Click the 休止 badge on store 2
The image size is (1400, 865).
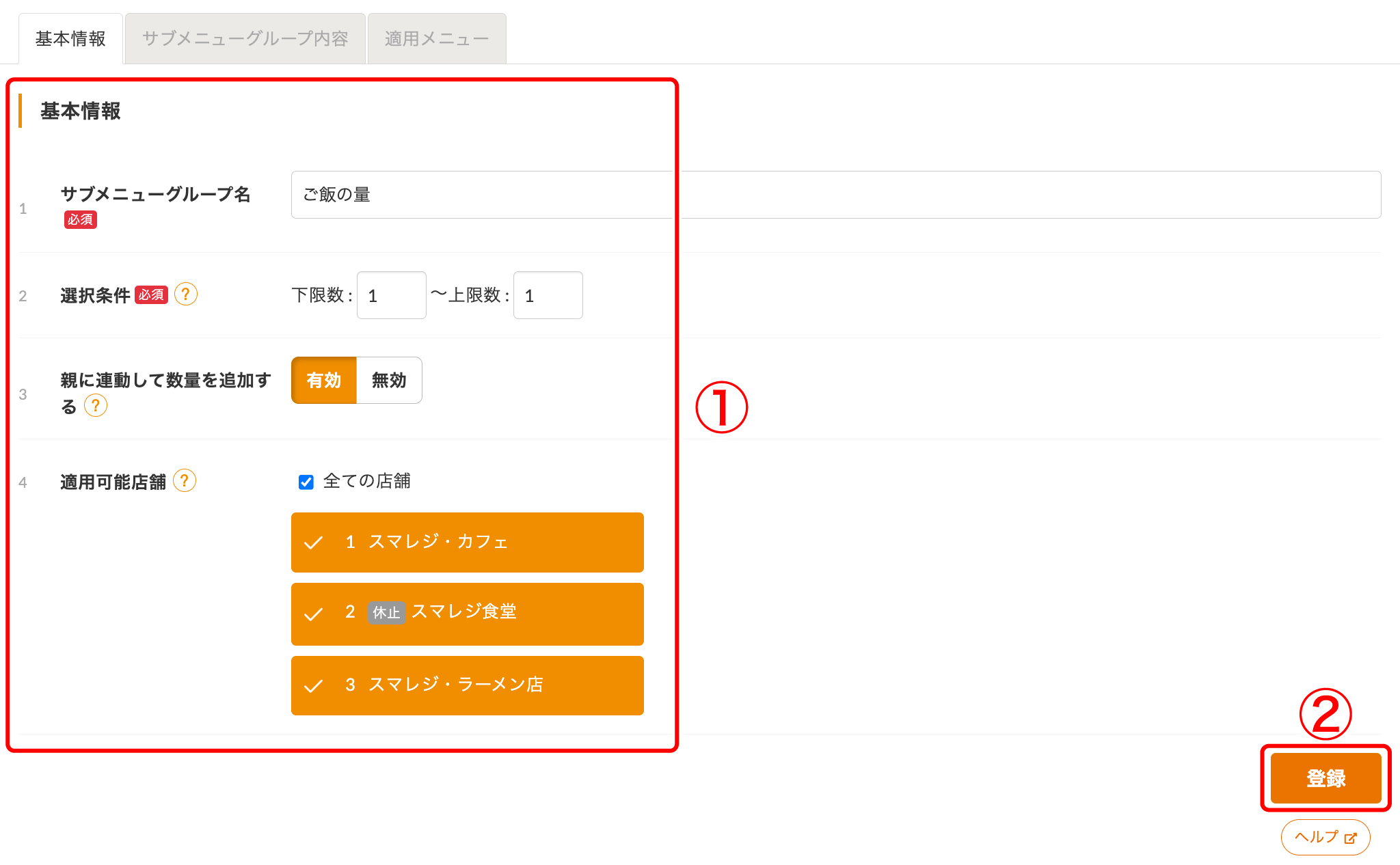[386, 612]
